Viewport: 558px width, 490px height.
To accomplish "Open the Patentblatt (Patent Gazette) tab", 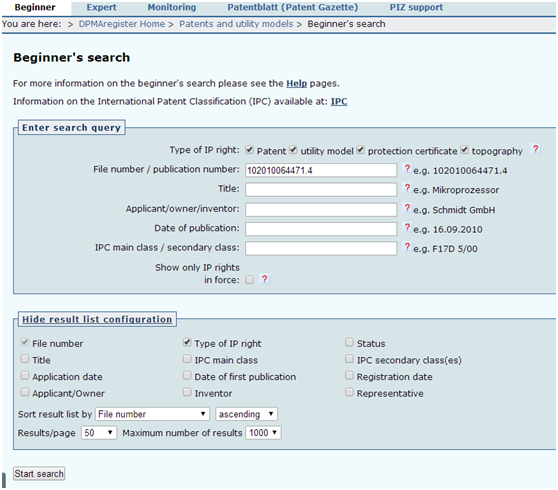I will [293, 7].
